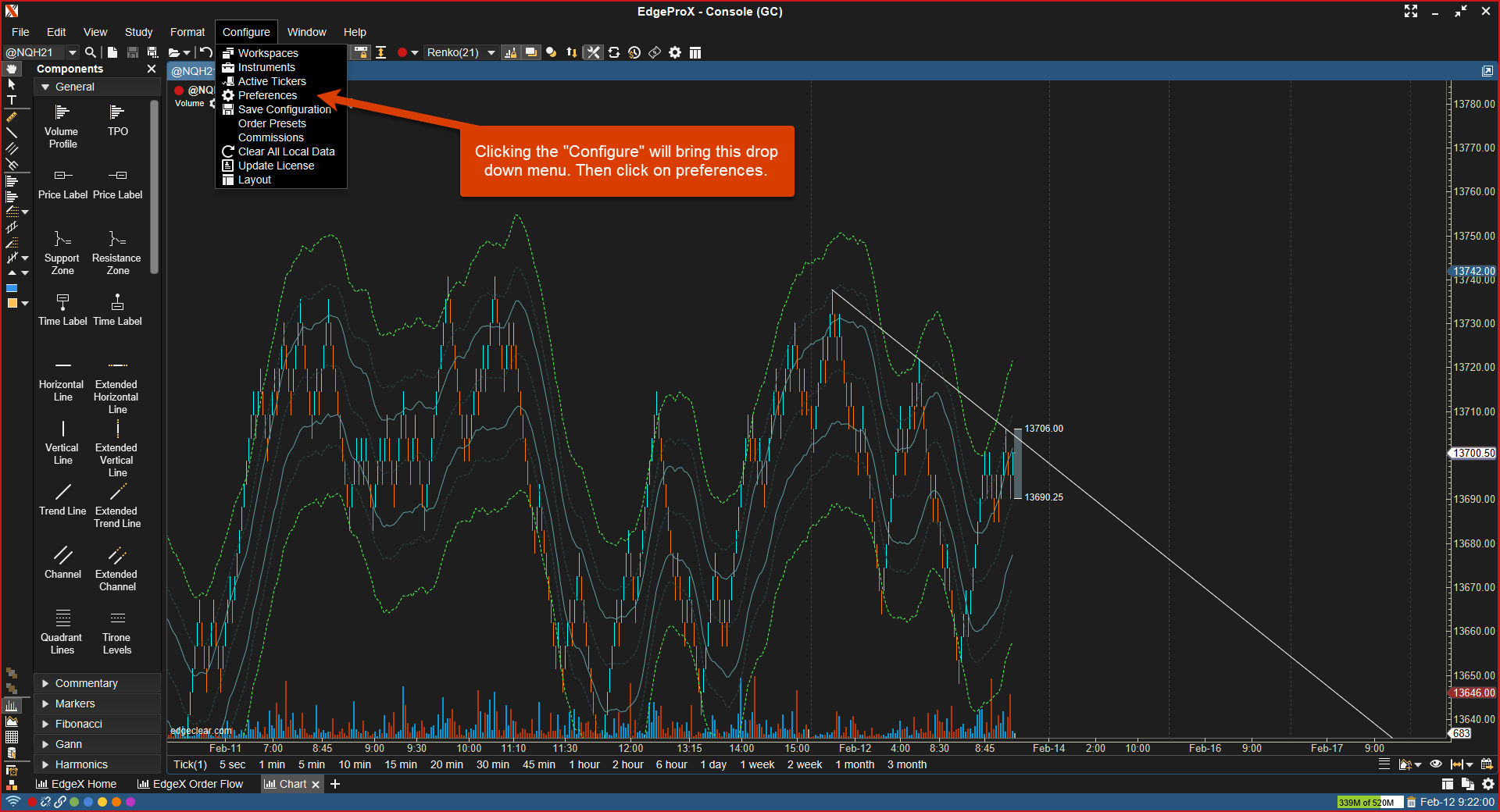The width and height of the screenshot is (1500, 812).
Task: Click the search magnifier icon in toolbar
Action: [91, 52]
